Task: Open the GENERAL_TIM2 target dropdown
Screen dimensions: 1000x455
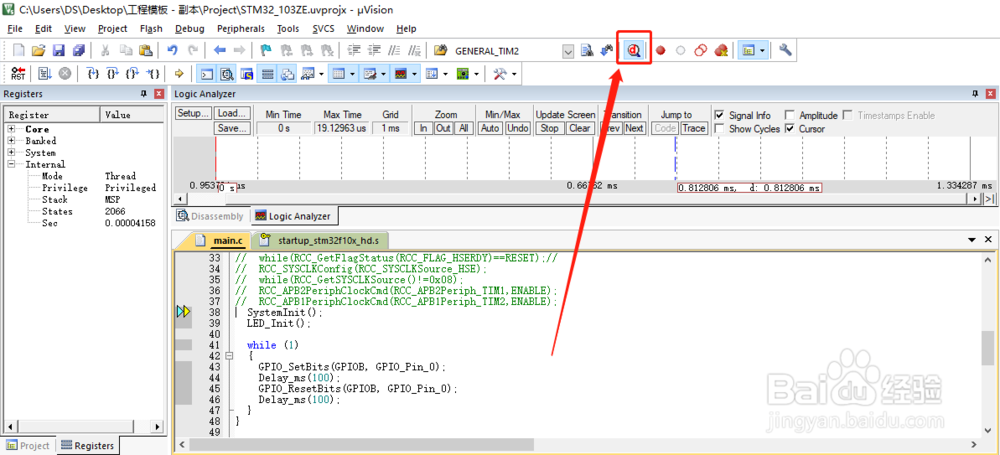Action: (569, 51)
